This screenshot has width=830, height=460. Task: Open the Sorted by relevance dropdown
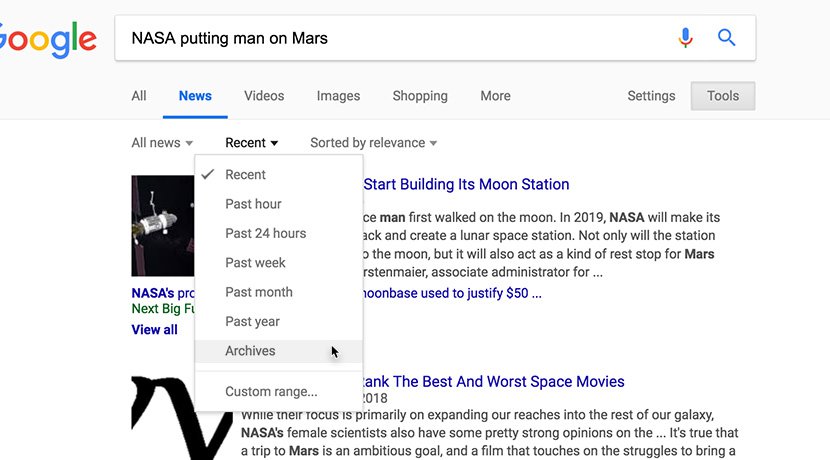pyautogui.click(x=373, y=143)
